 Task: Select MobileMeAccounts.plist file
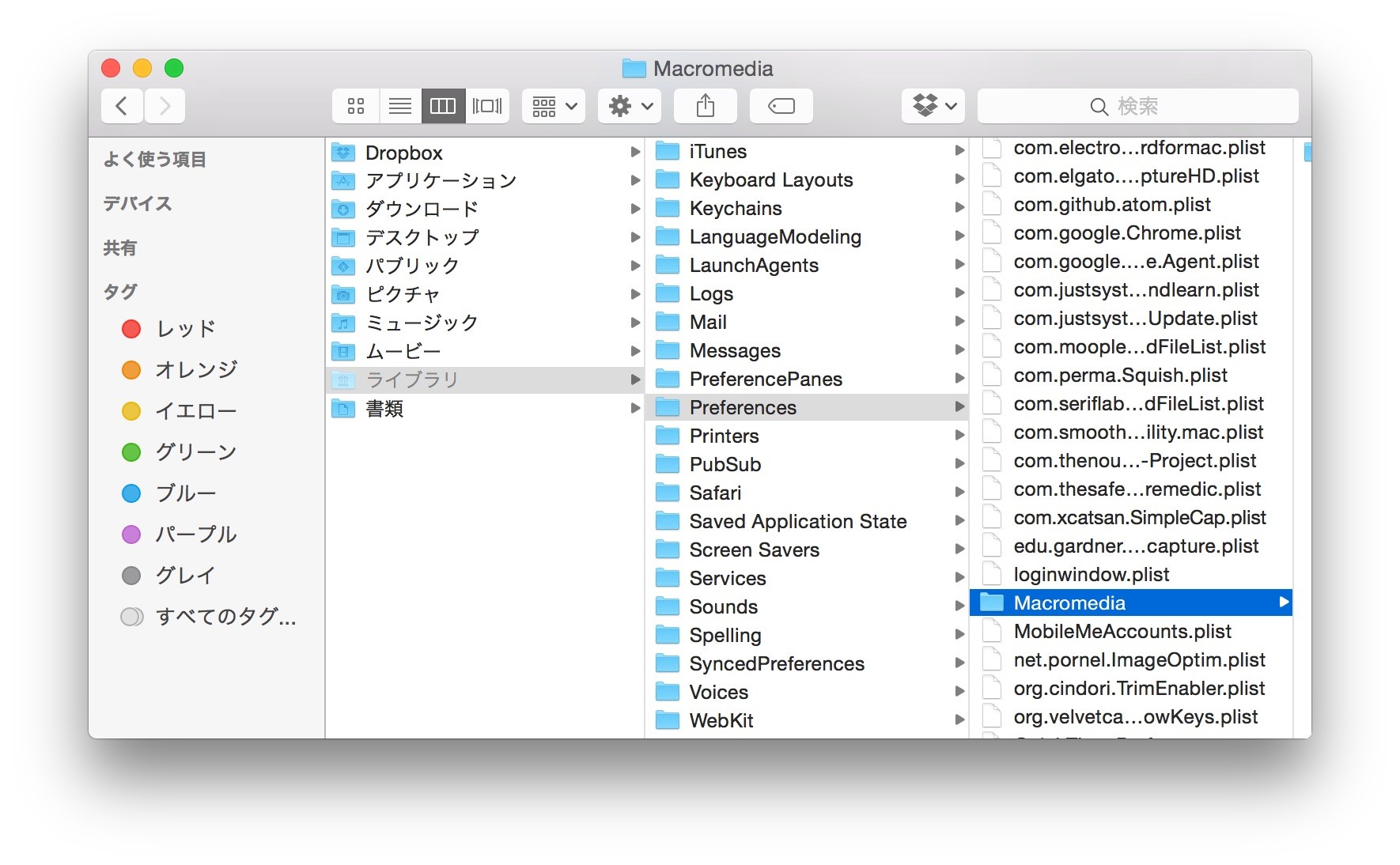(1131, 632)
